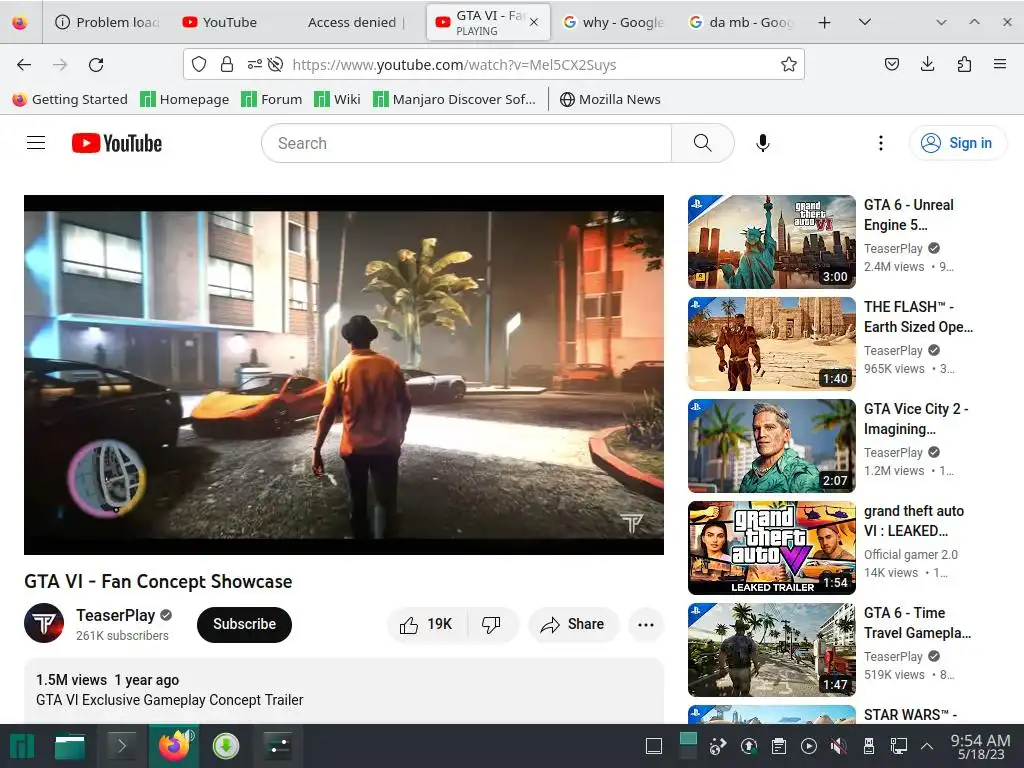Viewport: 1024px width, 768px height.
Task: Open GTA 6 Unreal Engine 5 thumbnail
Action: [771, 242]
